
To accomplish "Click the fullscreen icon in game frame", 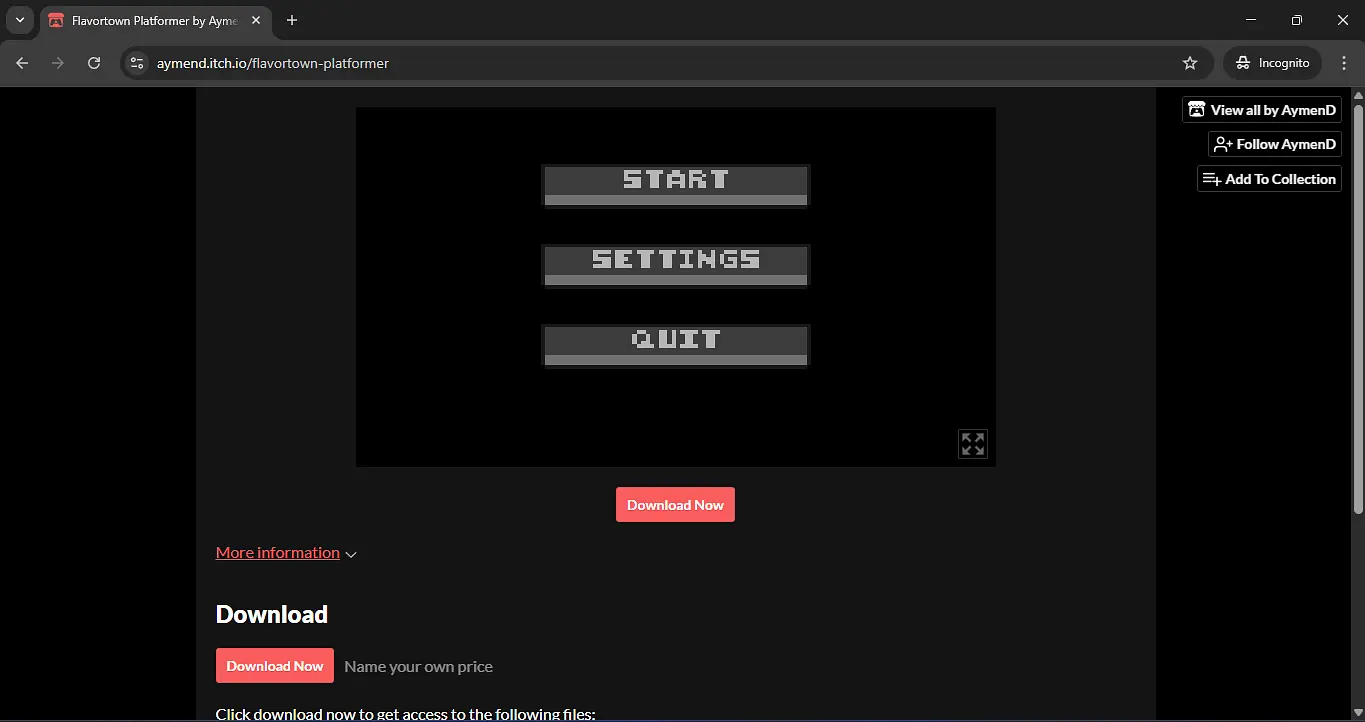I will tap(972, 444).
